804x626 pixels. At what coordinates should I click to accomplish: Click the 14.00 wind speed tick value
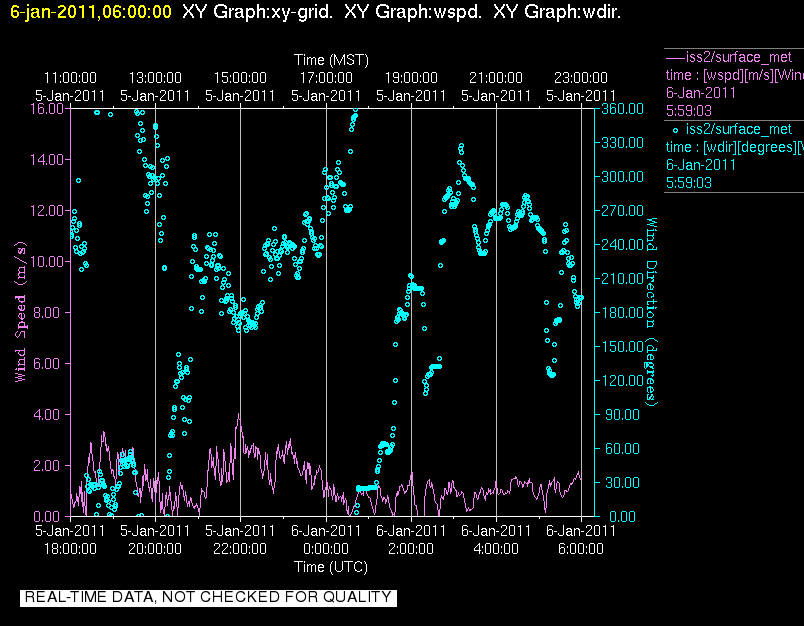47,159
